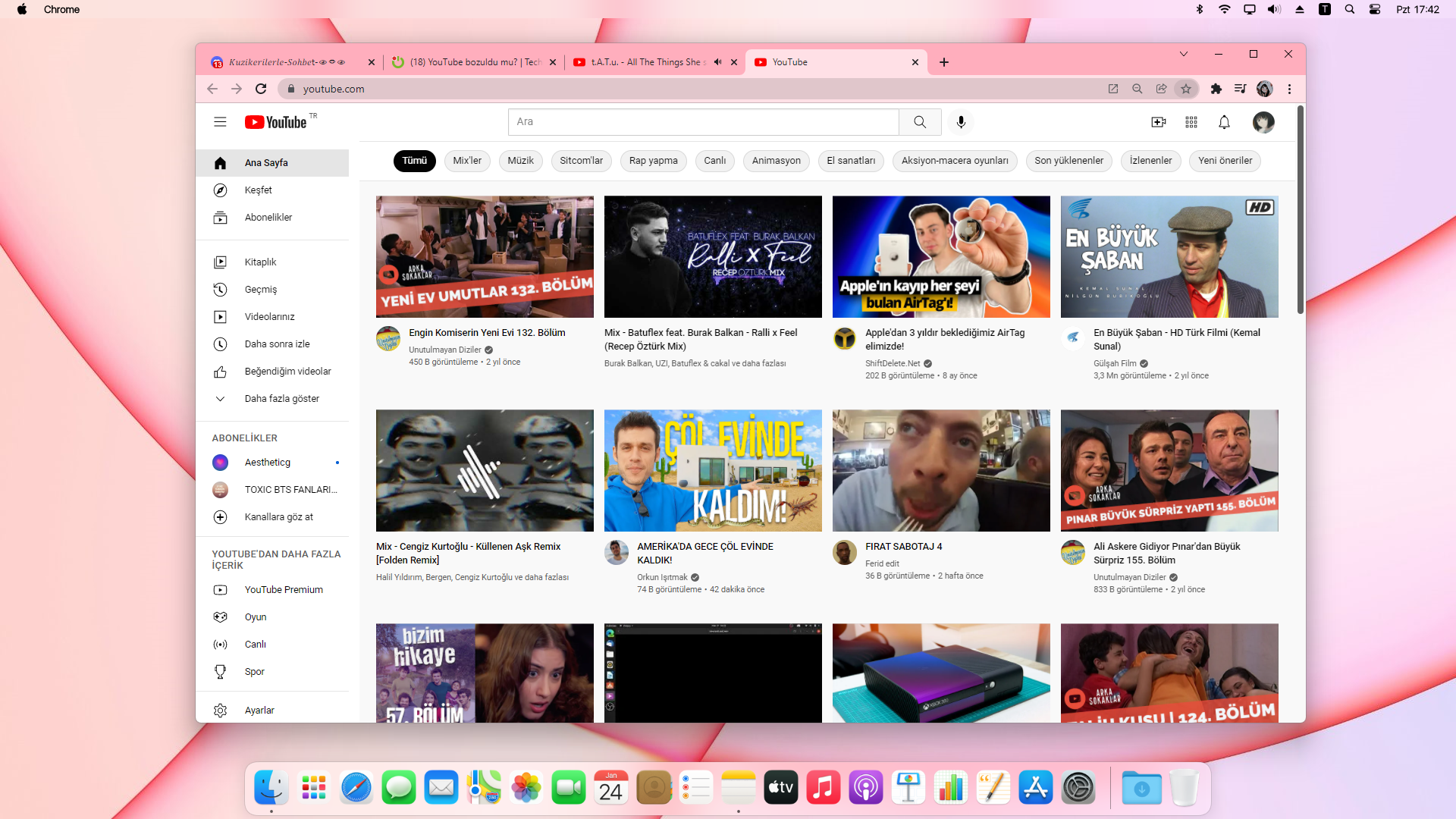Open the Chrome extensions puzzle icon
1456x819 pixels.
tap(1216, 89)
